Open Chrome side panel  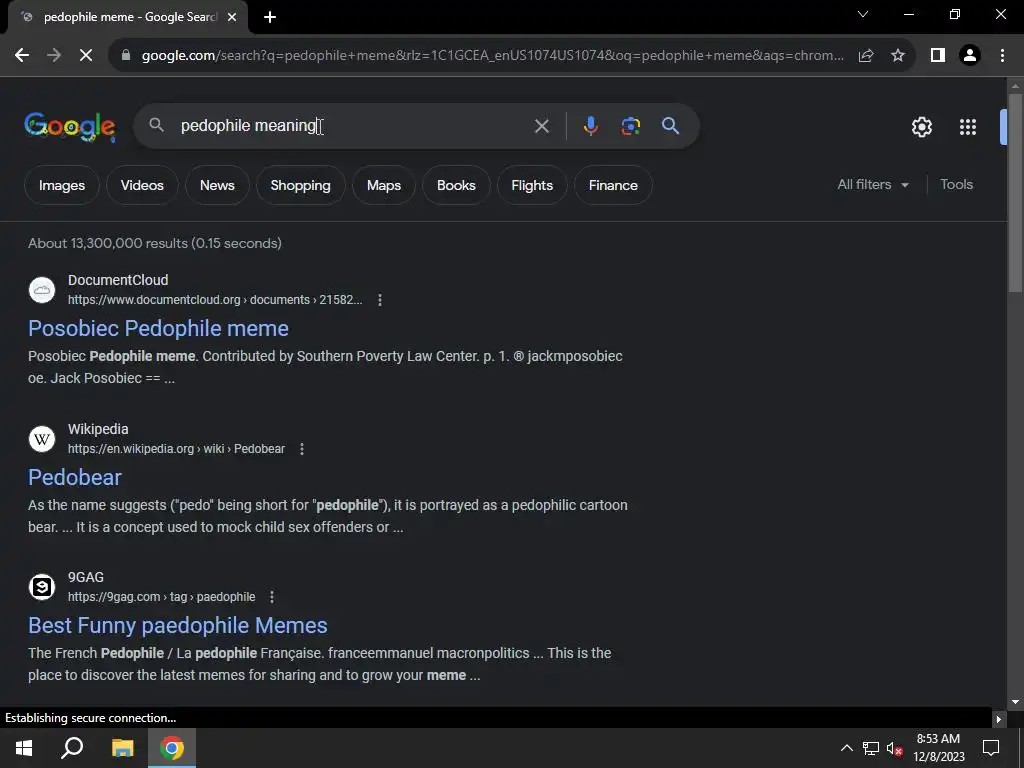(x=938, y=56)
